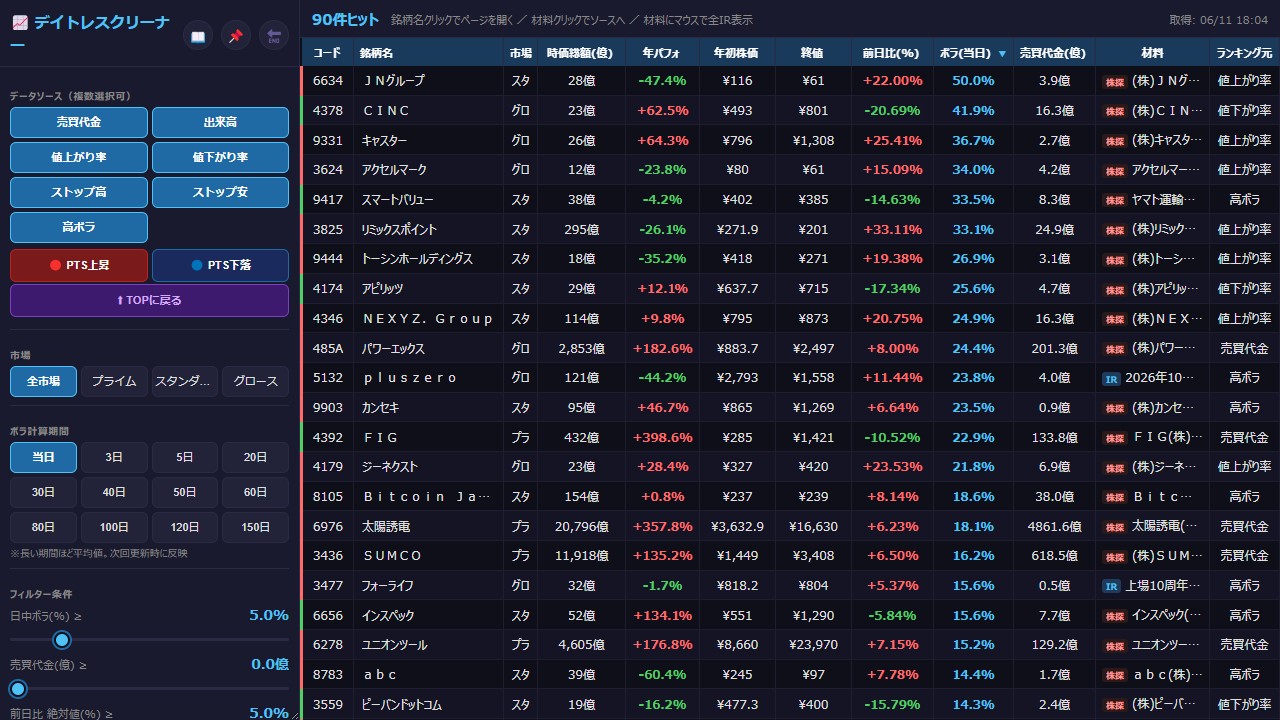This screenshot has height=720, width=1280.
Task: Click the chart logo beside デイトレスクリーナー
Action: click(20, 23)
